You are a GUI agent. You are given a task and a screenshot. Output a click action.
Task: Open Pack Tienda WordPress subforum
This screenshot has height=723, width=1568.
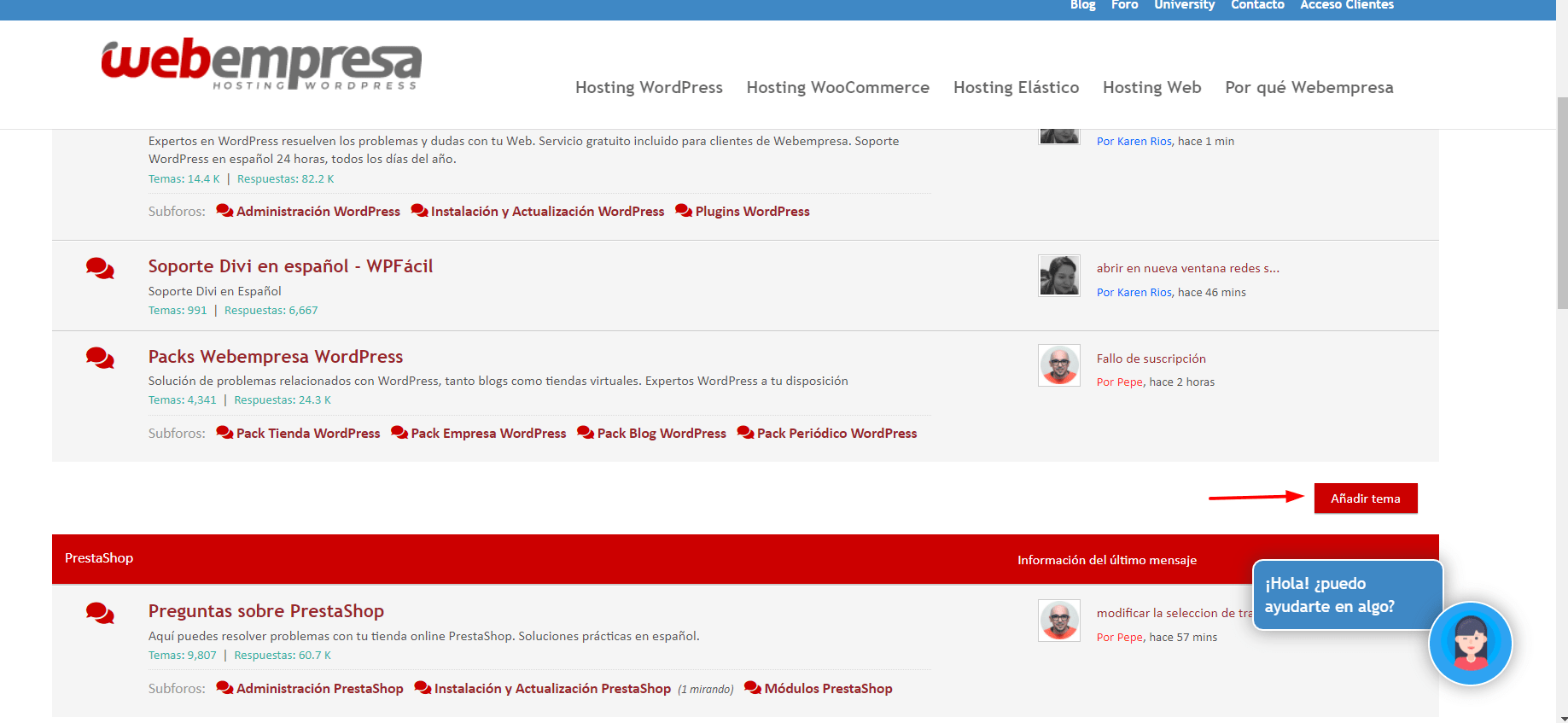click(308, 434)
